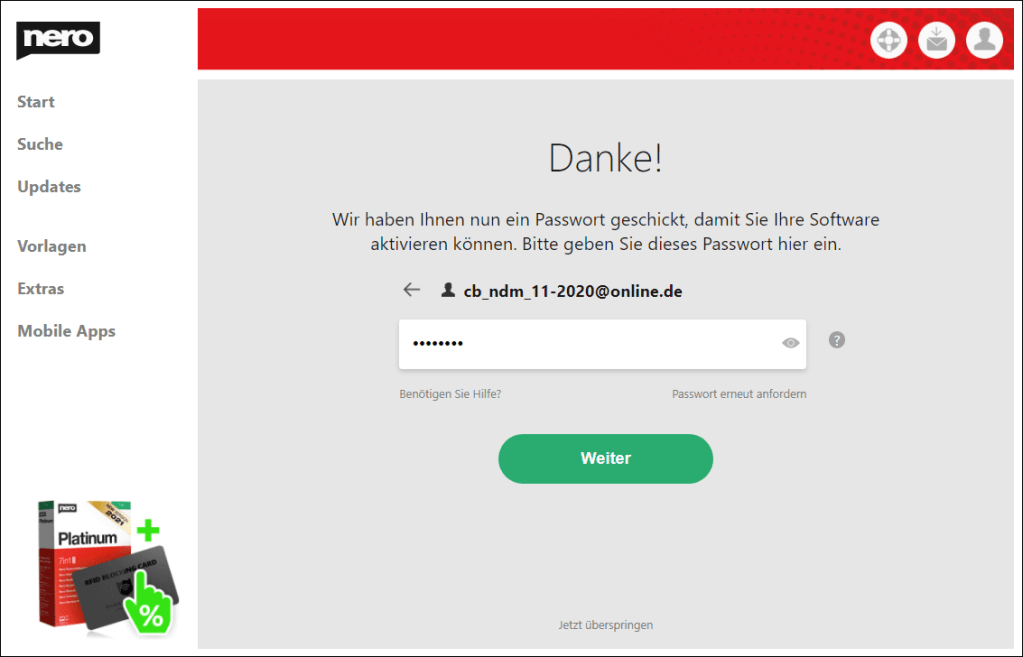Select Updates in the sidebar
1023x657 pixels.
49,187
